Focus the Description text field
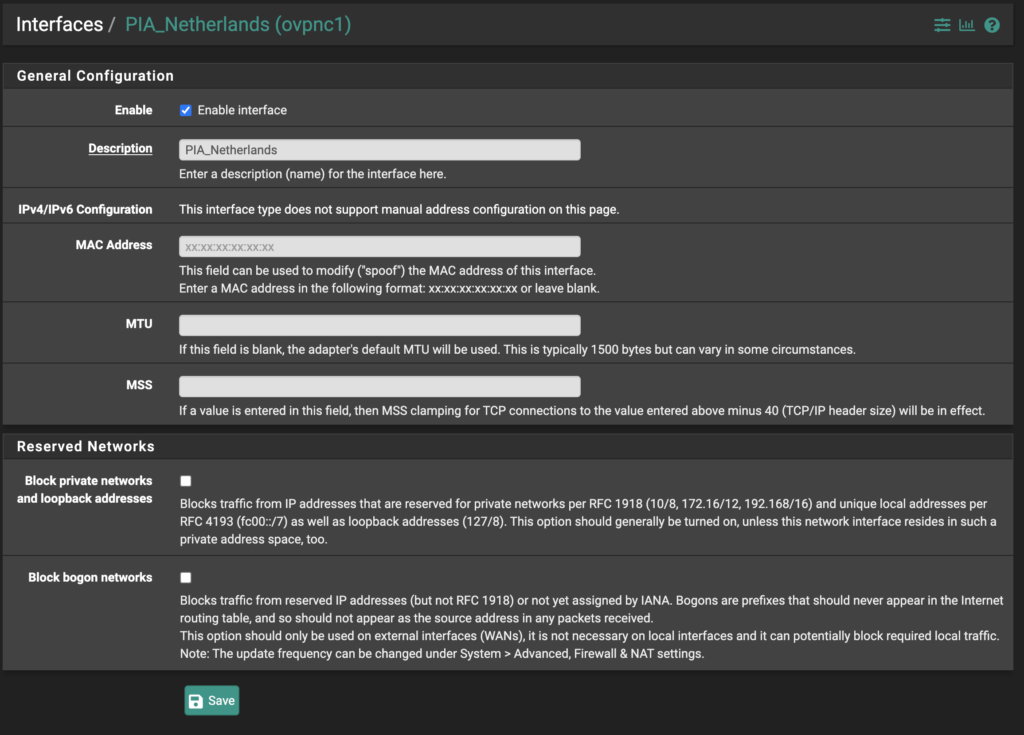Screen dimensions: 1024x735 click(x=379, y=150)
